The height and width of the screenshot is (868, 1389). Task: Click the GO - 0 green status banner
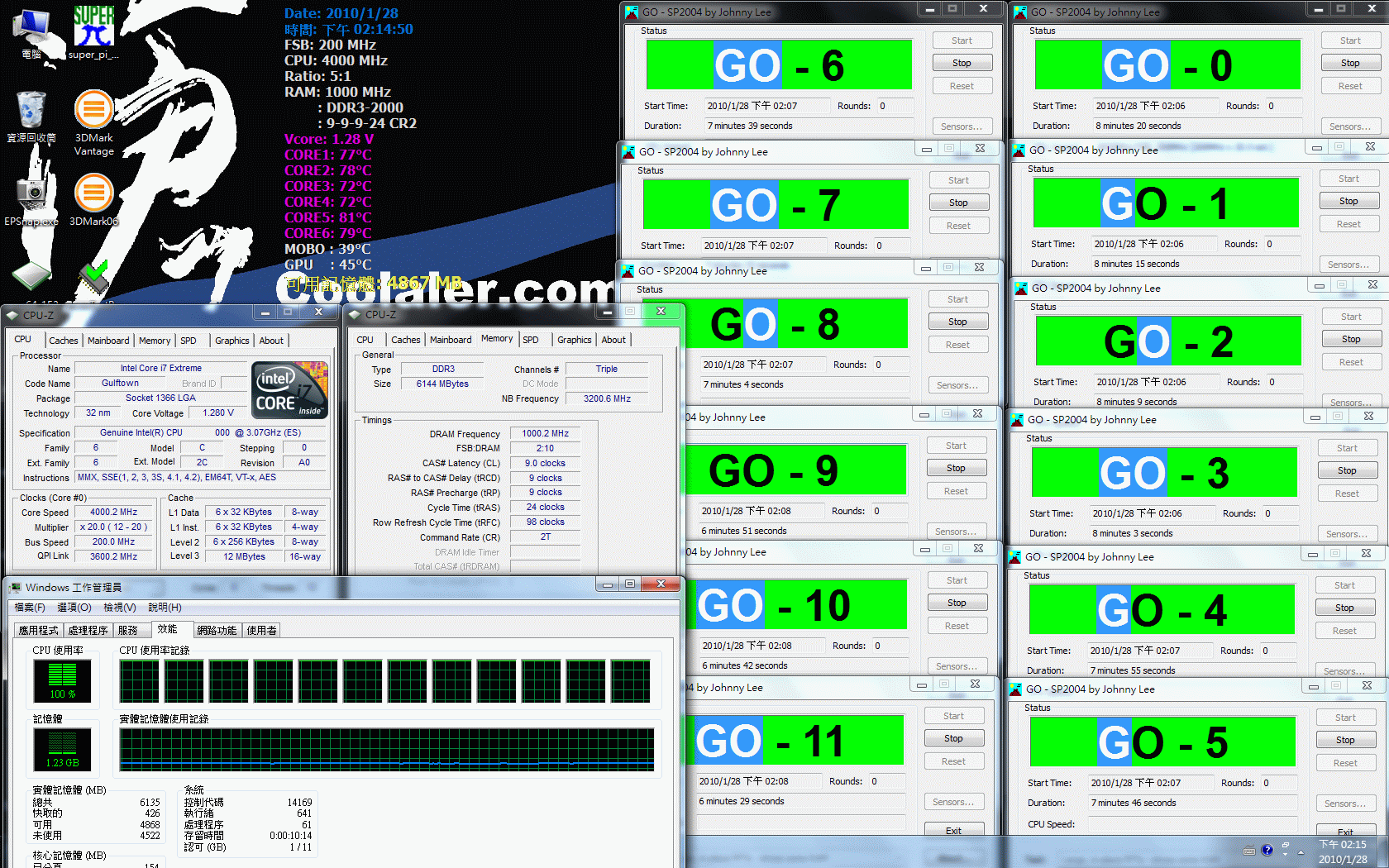point(1167,64)
